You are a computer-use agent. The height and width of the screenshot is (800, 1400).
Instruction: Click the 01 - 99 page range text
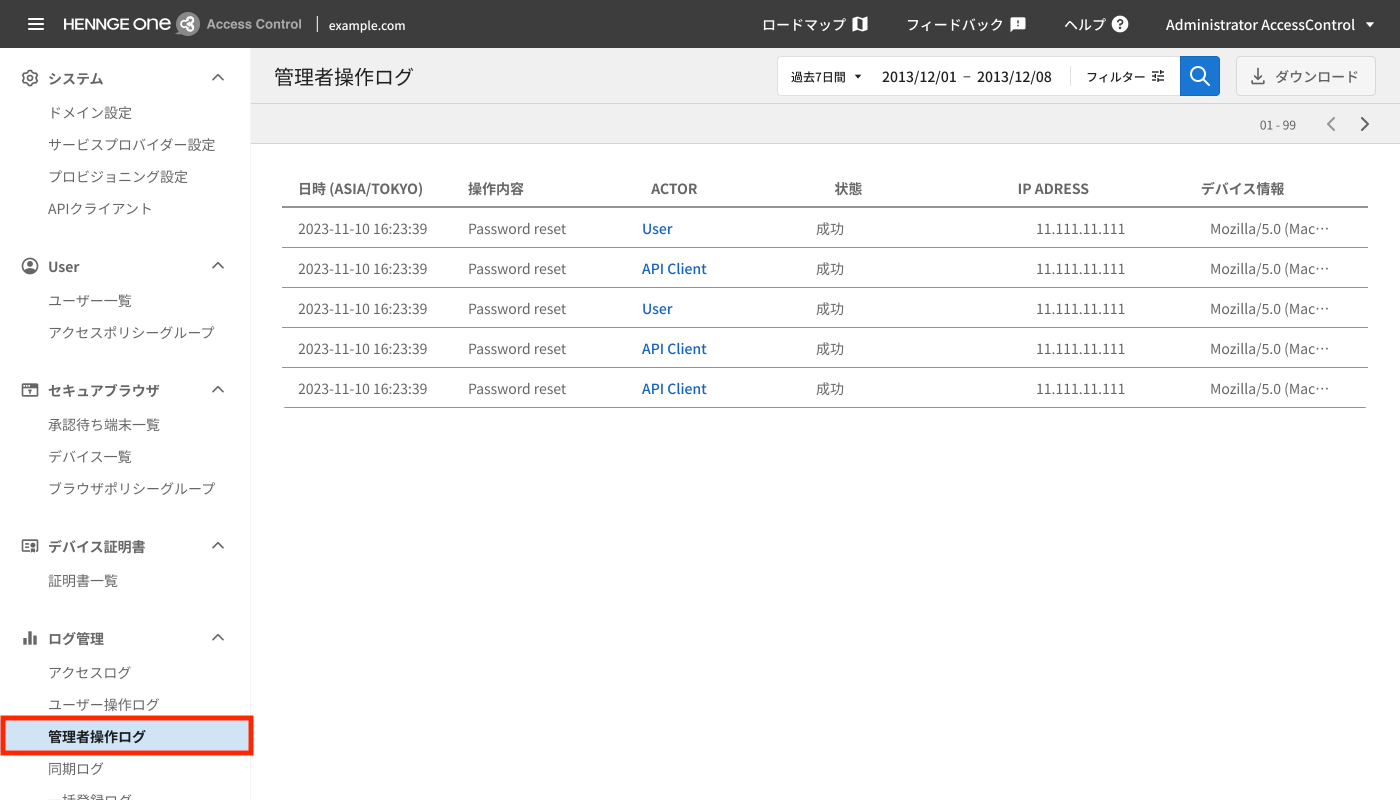1278,125
